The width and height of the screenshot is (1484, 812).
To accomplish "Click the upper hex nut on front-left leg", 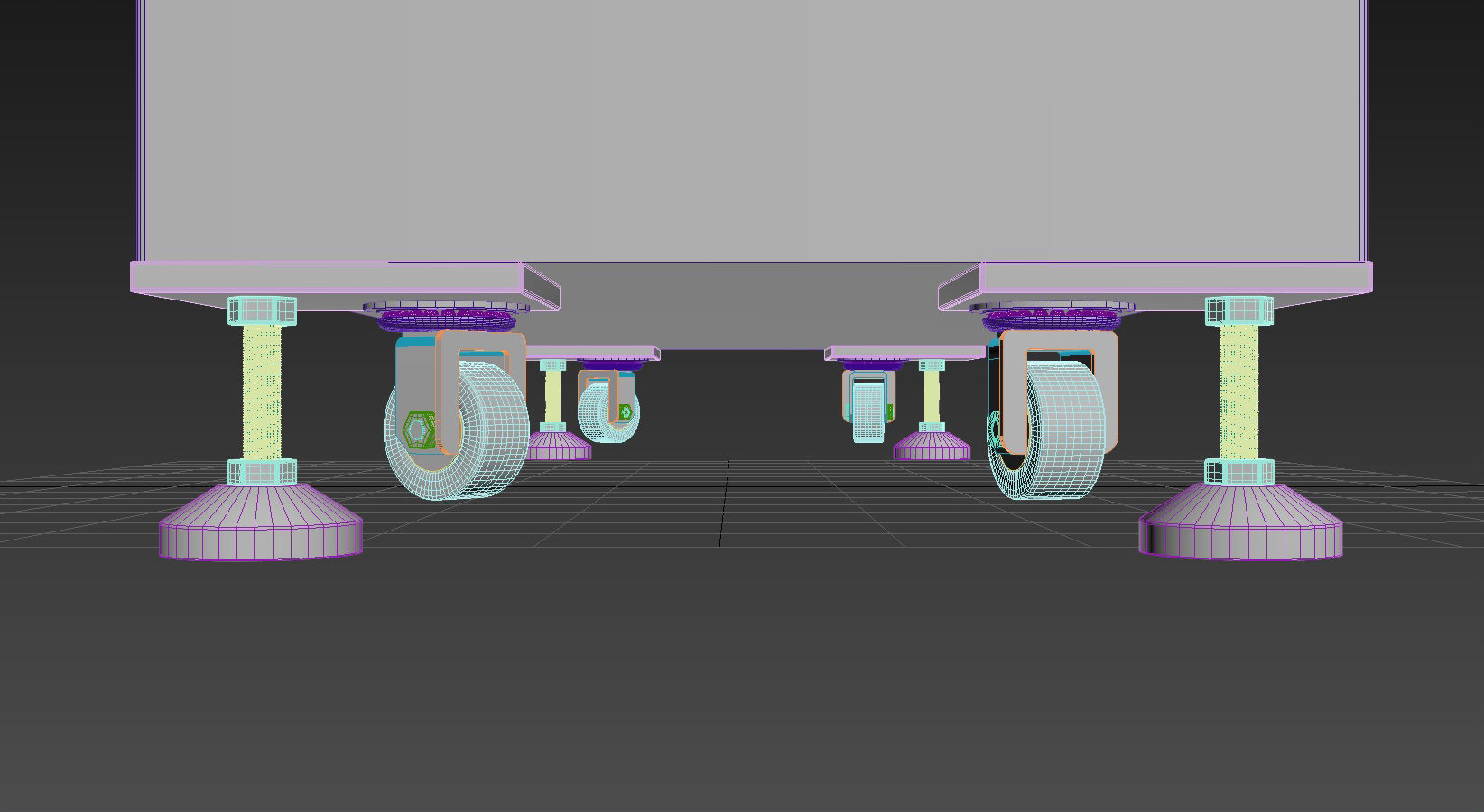I will (262, 309).
